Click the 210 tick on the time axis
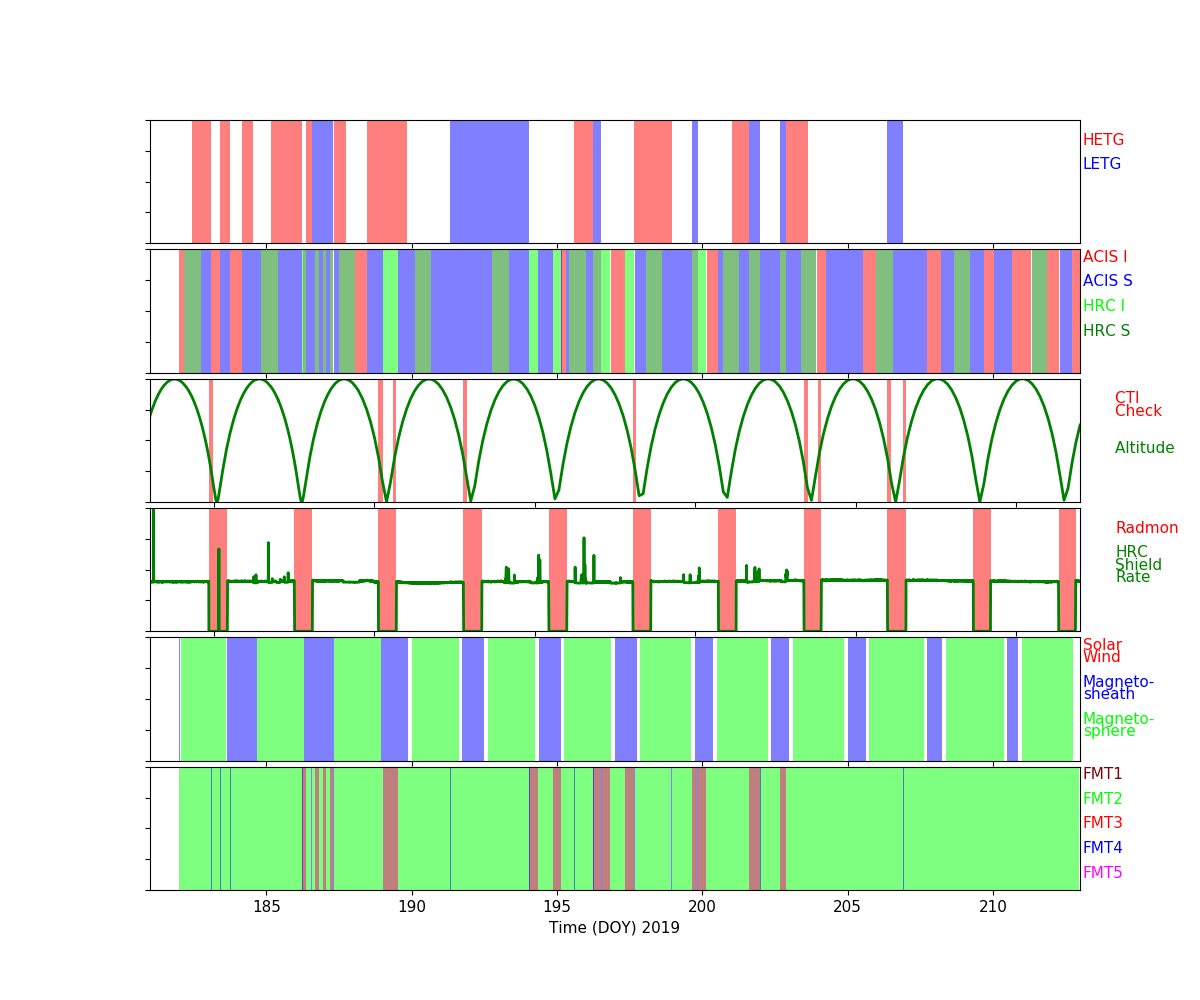The width and height of the screenshot is (1200, 1000). (x=993, y=906)
